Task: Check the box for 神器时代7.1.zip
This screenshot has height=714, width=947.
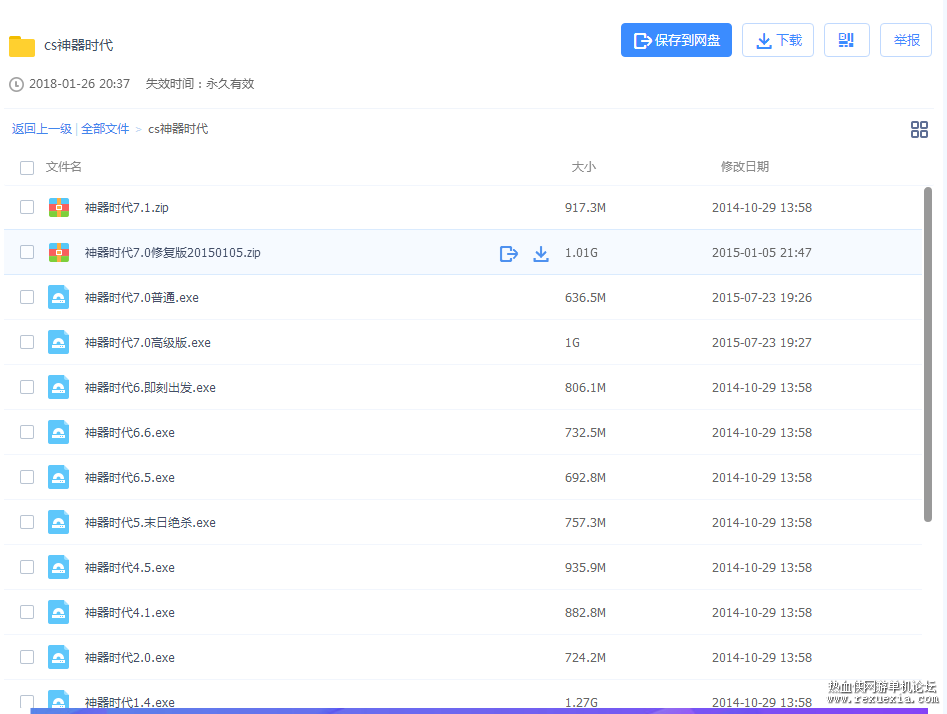Action: point(27,207)
